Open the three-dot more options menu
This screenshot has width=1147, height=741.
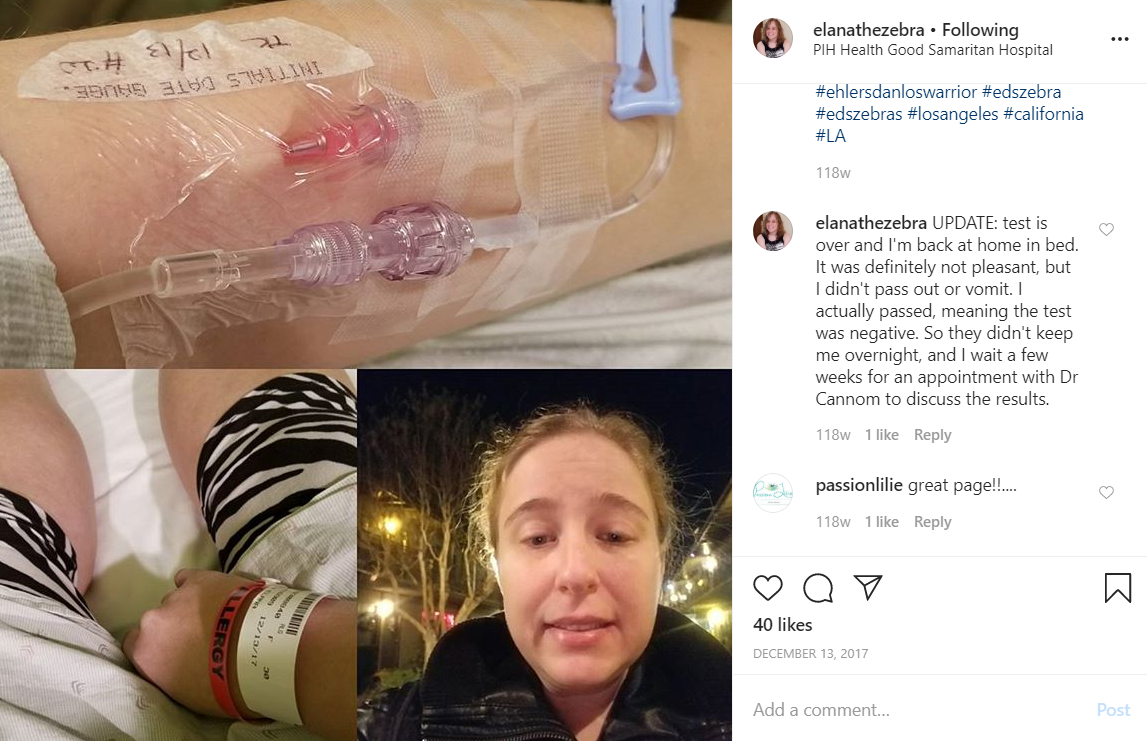[x=1119, y=39]
